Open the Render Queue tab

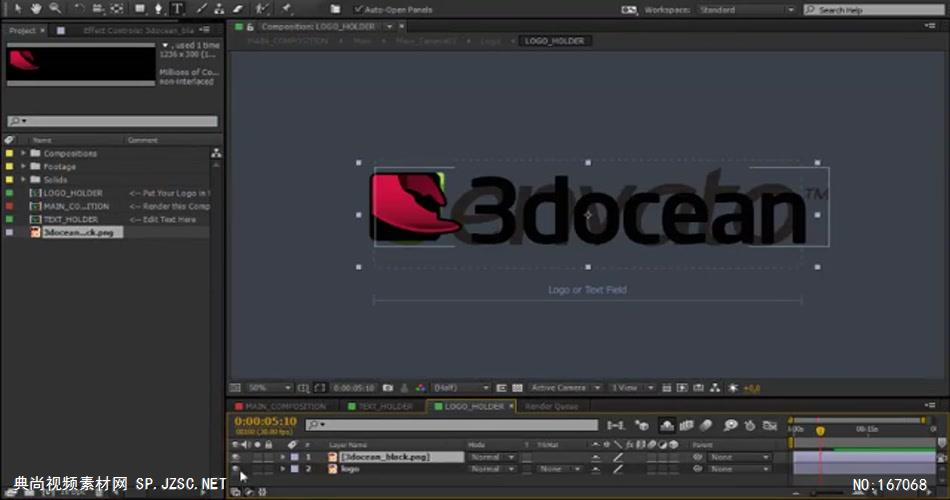(551, 406)
